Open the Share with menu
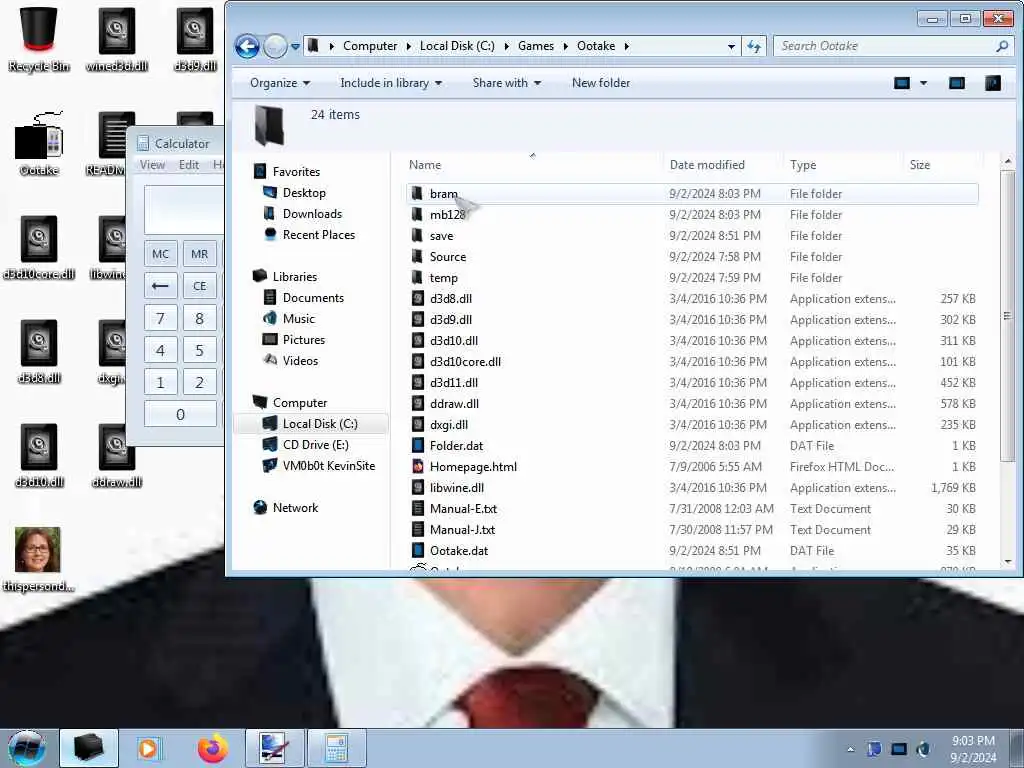 coord(507,83)
